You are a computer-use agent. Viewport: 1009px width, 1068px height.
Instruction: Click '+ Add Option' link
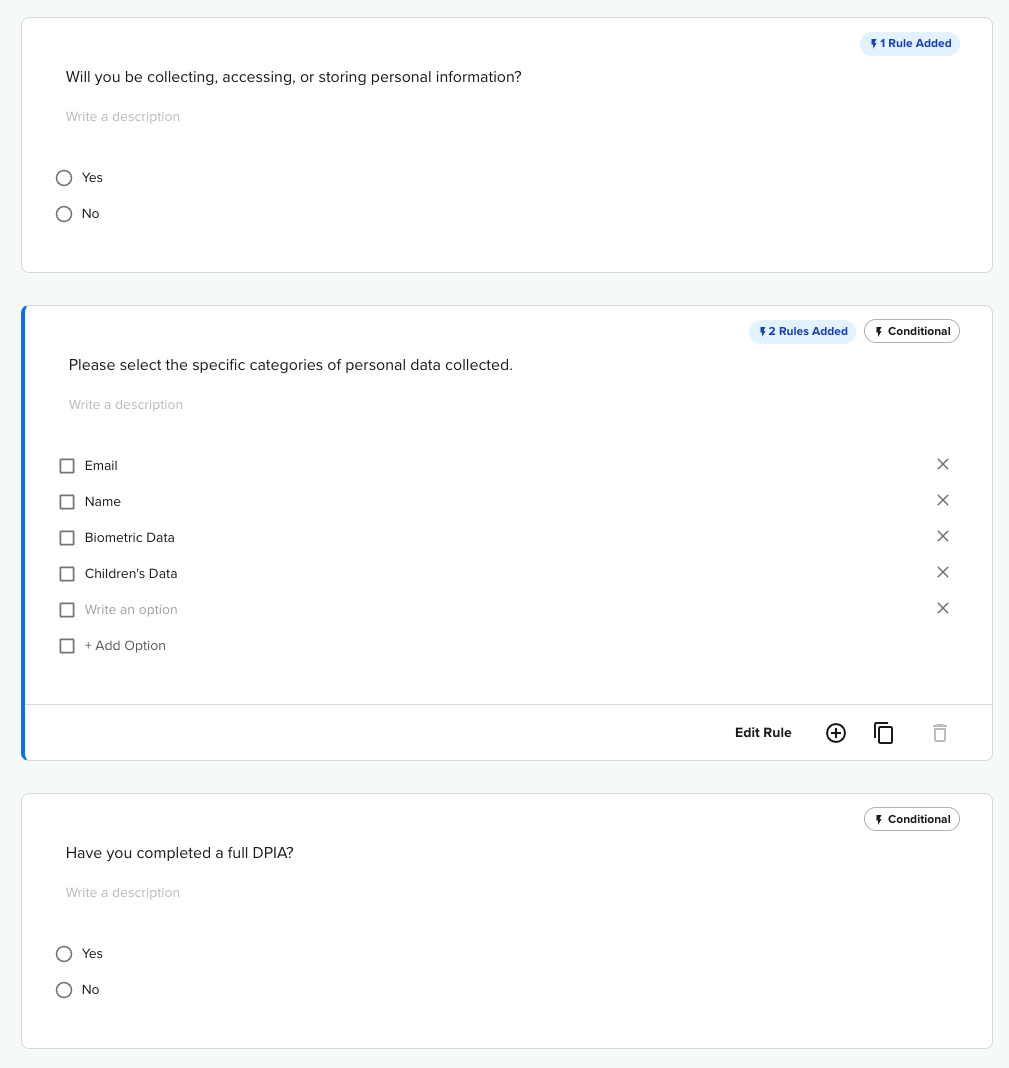pos(125,646)
